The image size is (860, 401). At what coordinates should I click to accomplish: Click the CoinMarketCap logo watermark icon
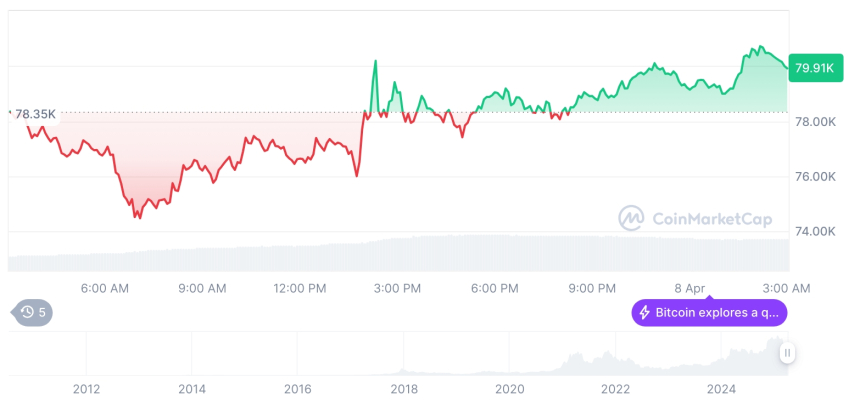point(631,218)
